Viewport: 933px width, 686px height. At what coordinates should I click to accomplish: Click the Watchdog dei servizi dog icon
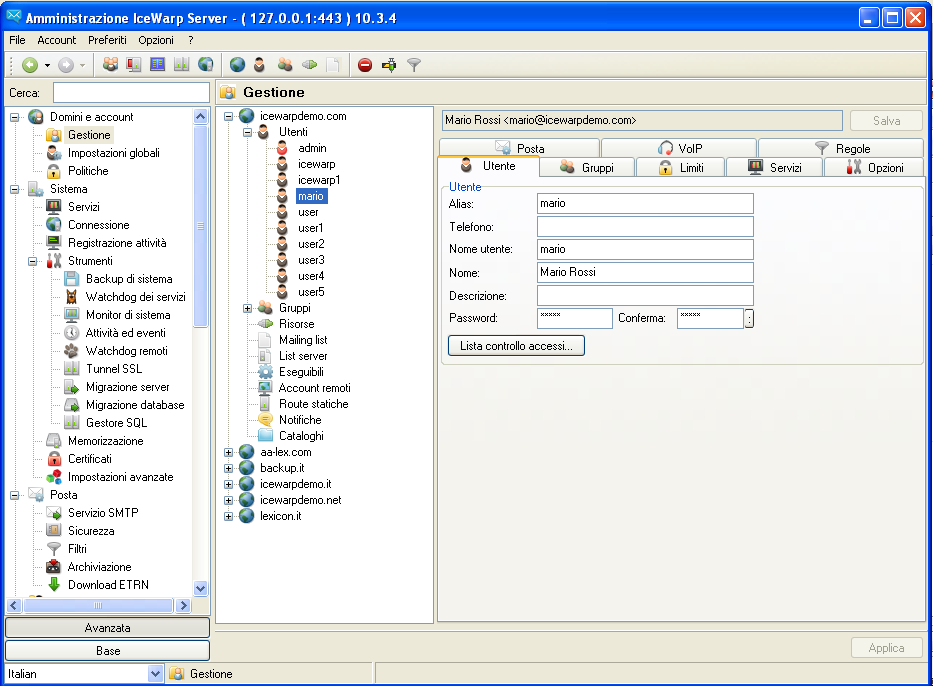point(71,297)
